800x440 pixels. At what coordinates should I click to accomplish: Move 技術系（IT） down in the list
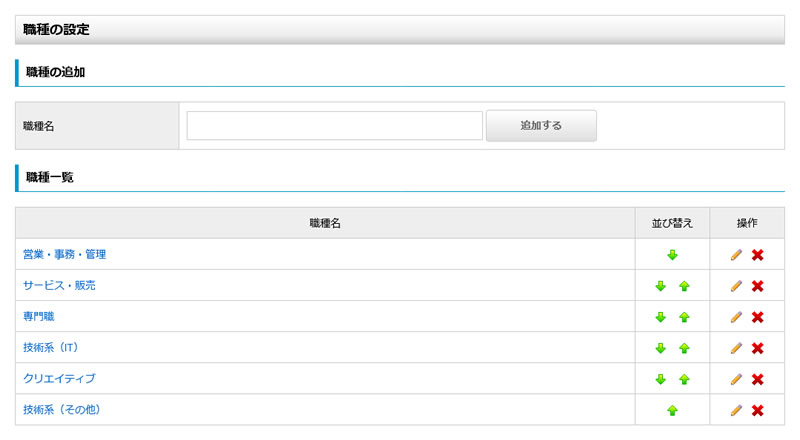(660, 348)
